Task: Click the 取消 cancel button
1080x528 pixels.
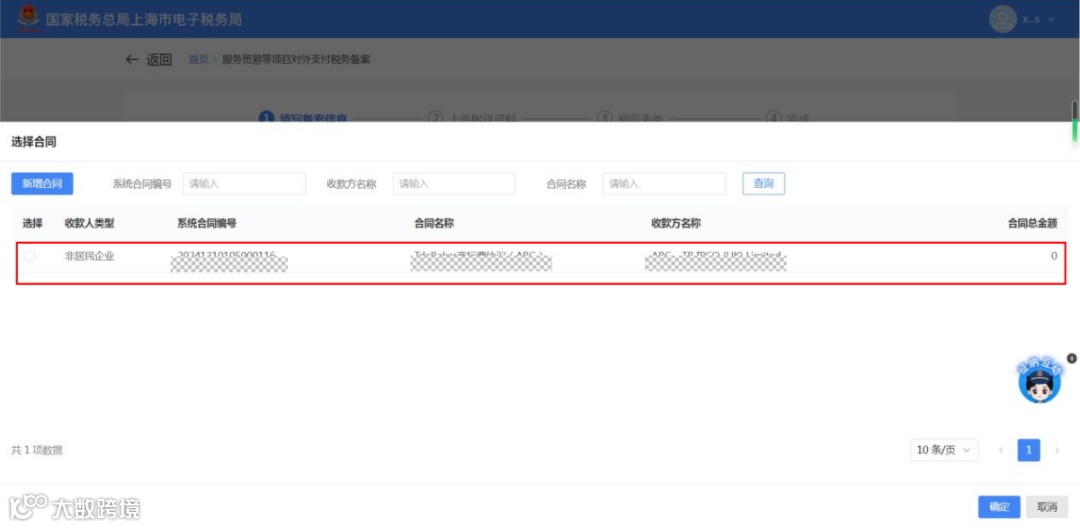Action: [1047, 507]
